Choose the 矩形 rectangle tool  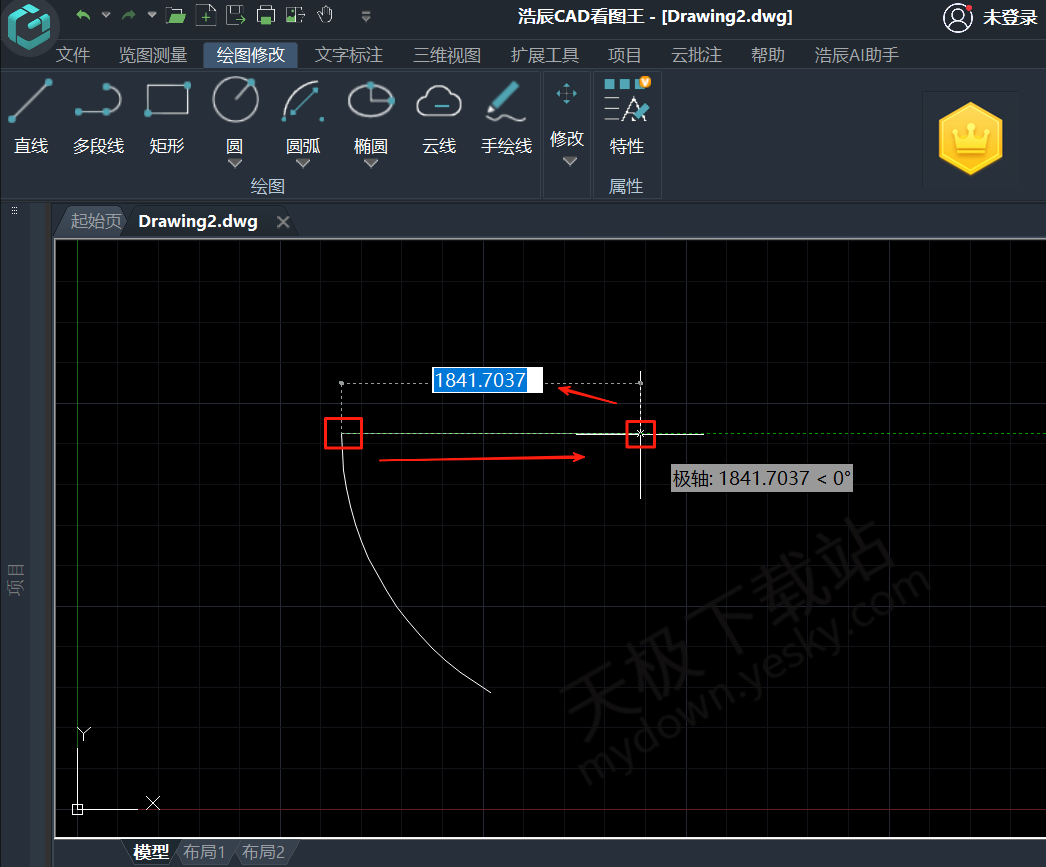point(167,118)
